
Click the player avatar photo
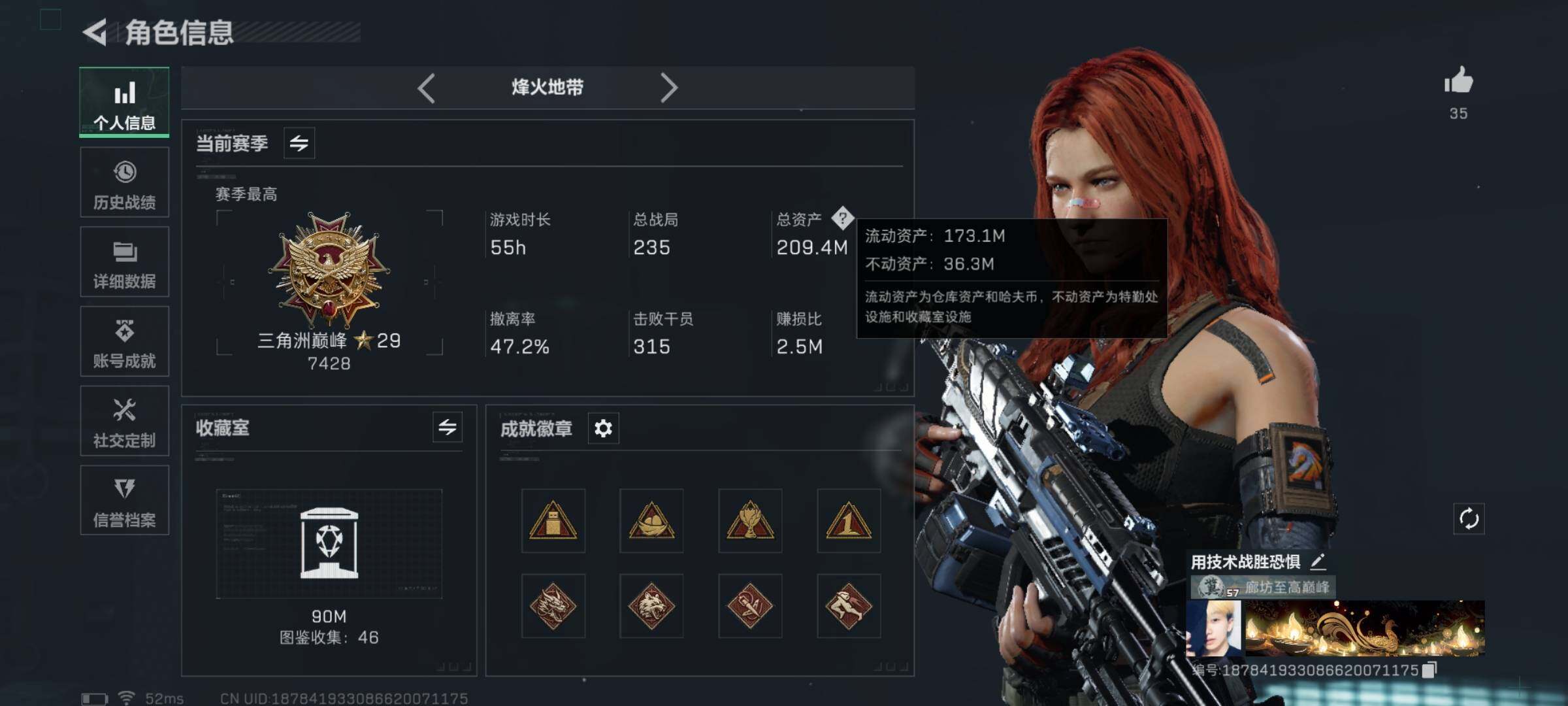click(x=1214, y=629)
